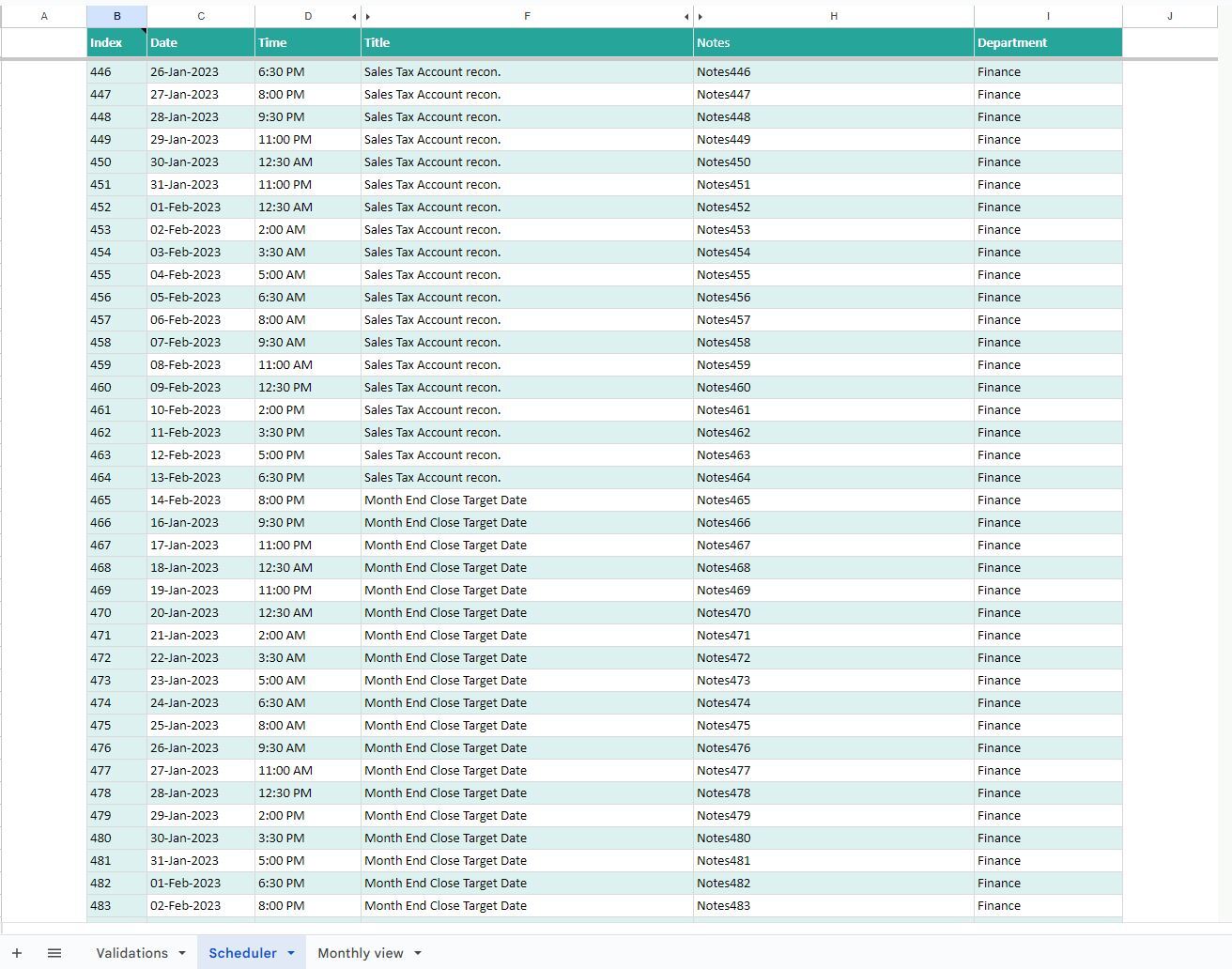
Task: Select time cell 2:00 AM in row 453
Action: click(308, 230)
